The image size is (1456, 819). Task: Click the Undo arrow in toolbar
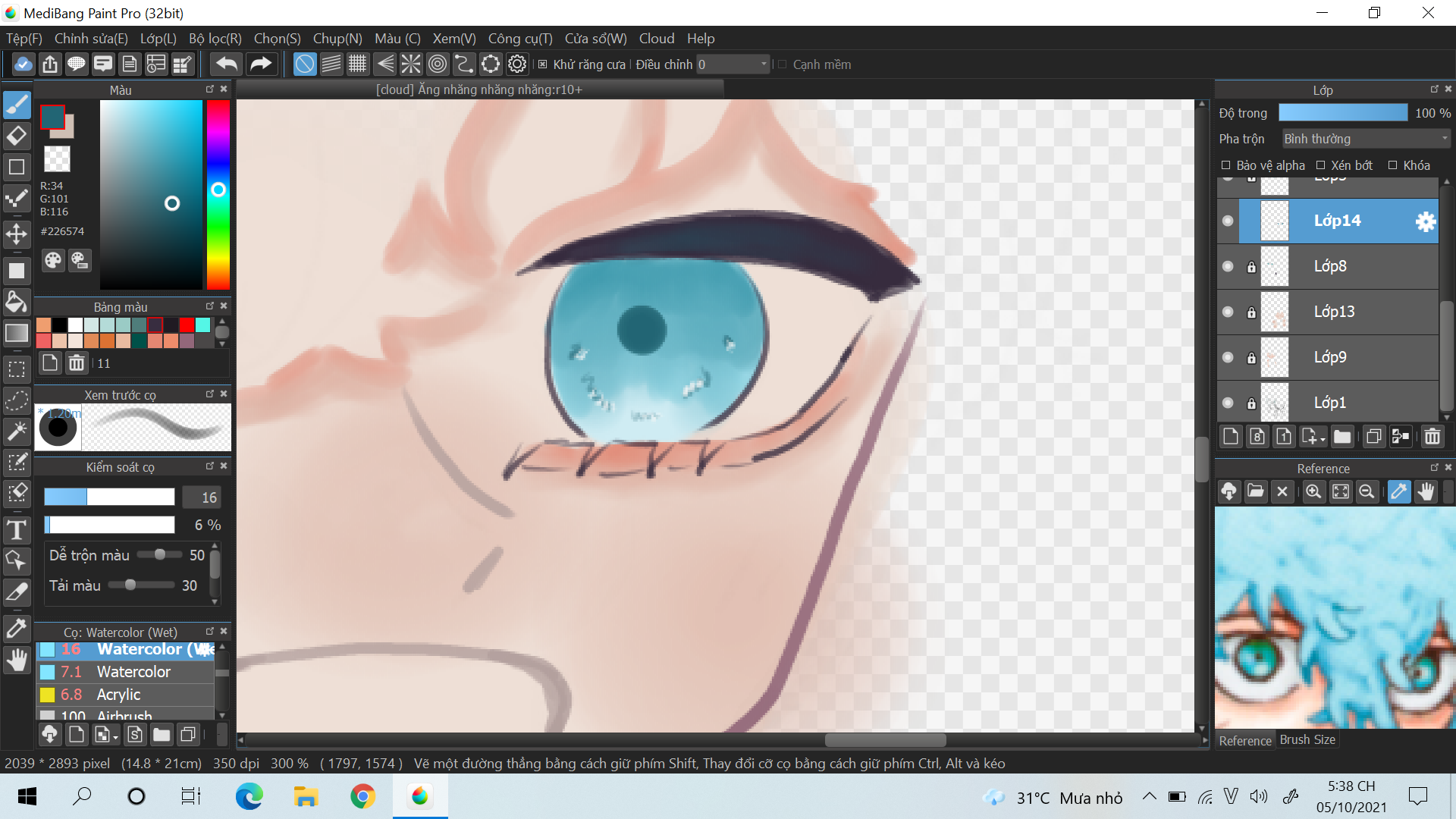pyautogui.click(x=226, y=64)
